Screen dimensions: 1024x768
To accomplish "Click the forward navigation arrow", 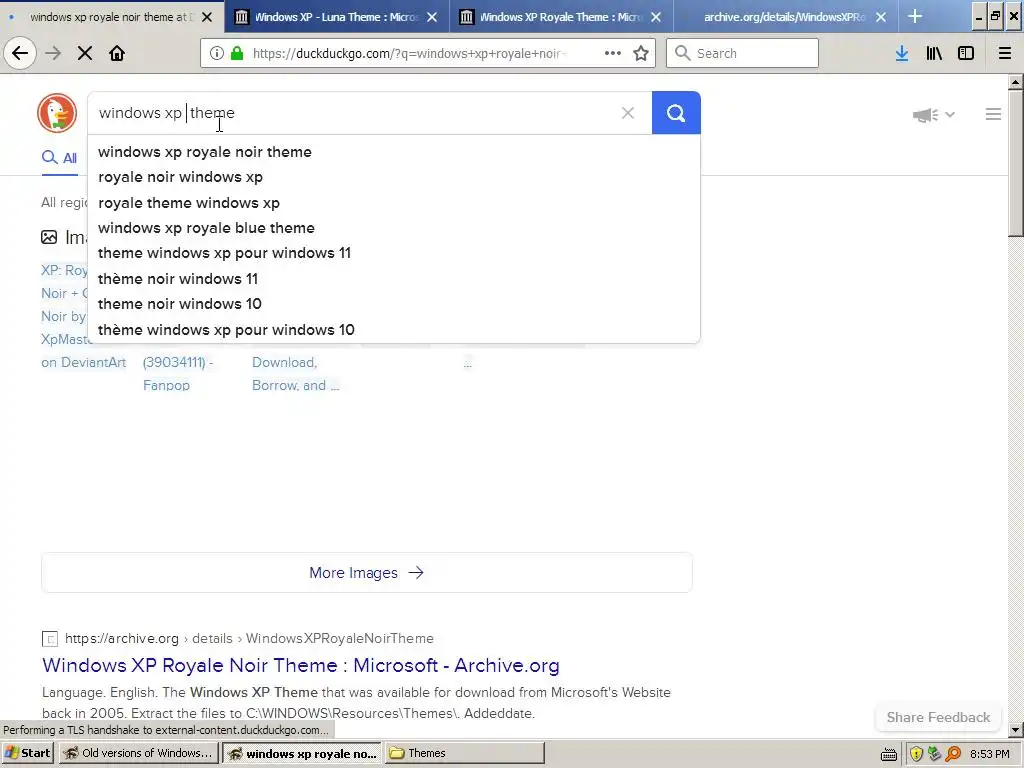I will point(53,54).
